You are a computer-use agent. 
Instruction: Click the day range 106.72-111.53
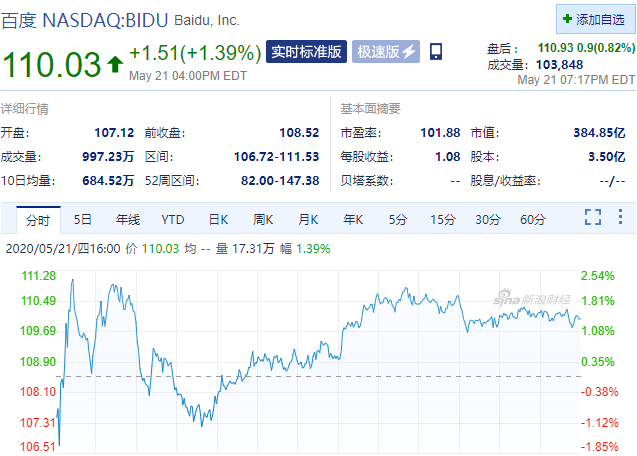(277, 156)
